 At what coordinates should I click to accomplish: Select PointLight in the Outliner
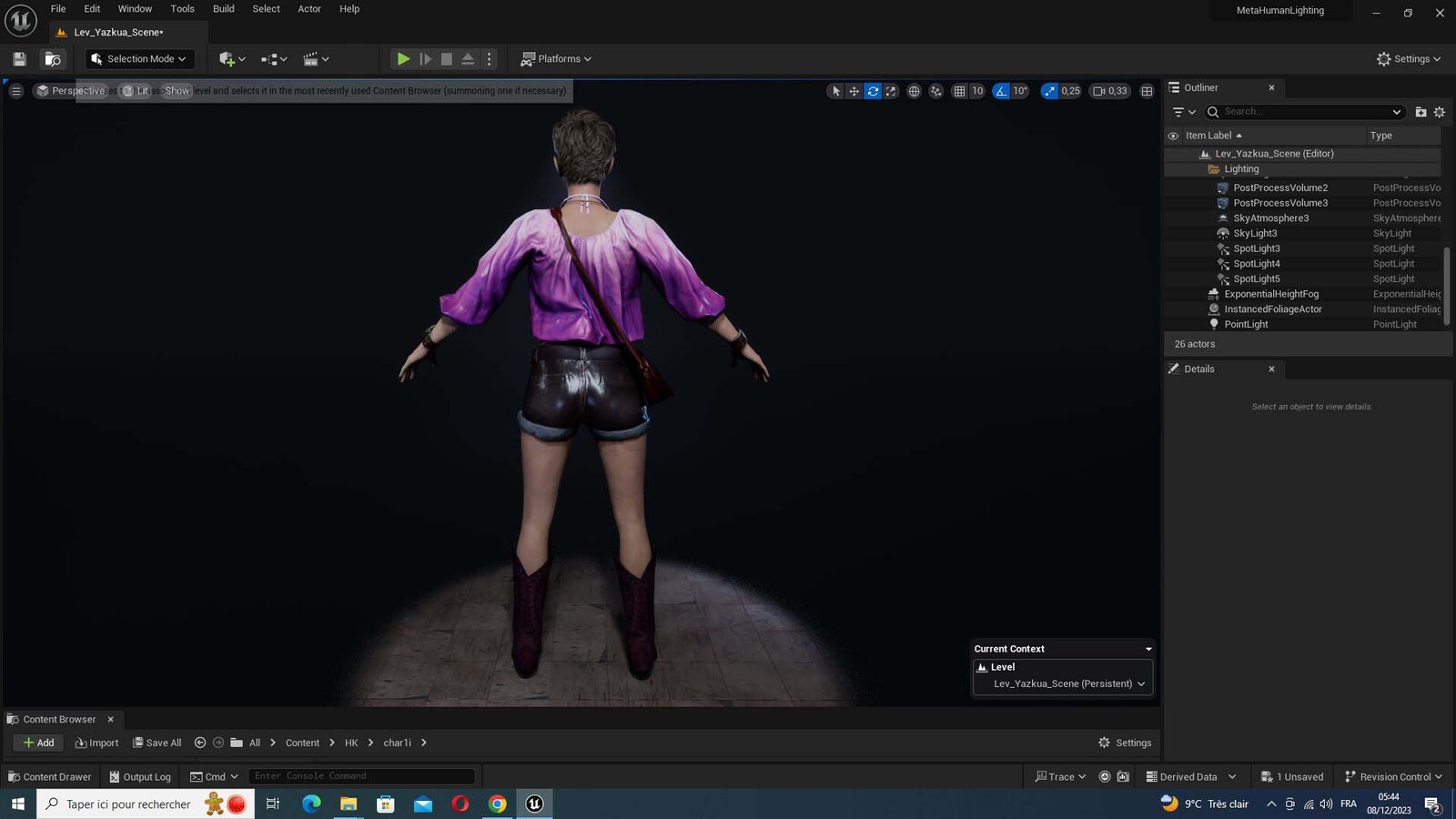pyautogui.click(x=1246, y=325)
